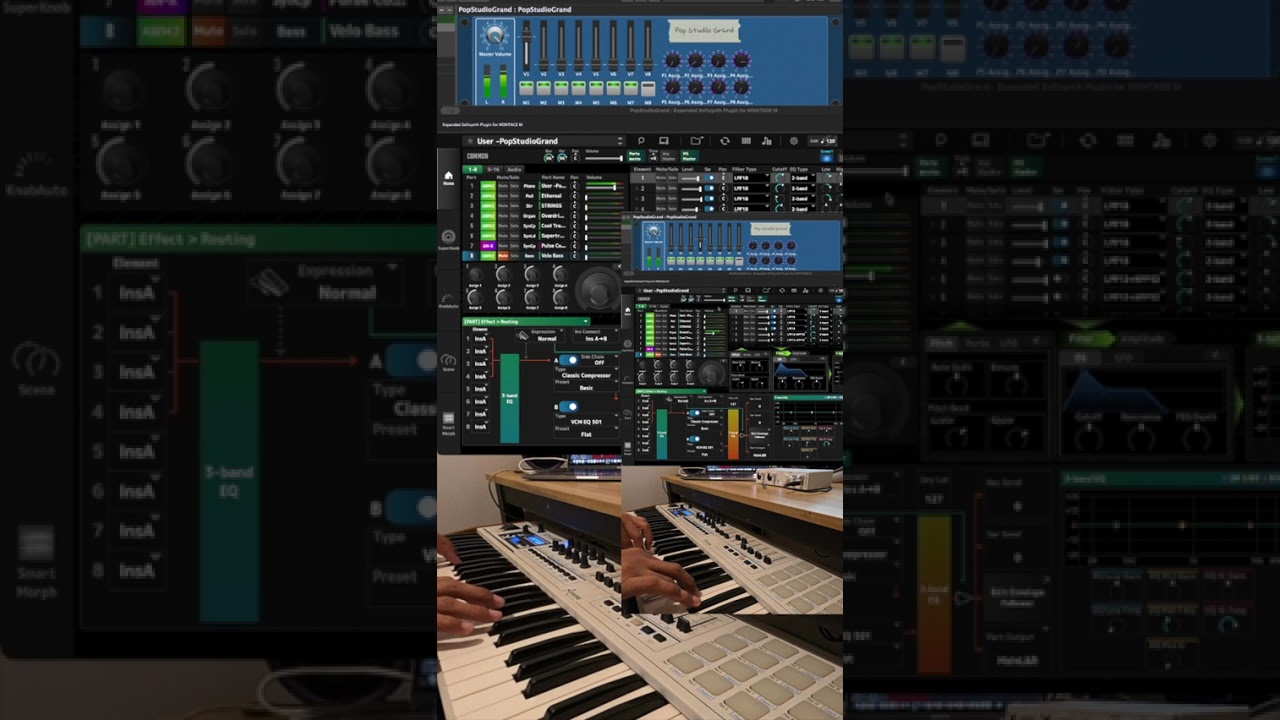
Task: Open Preset dropdown showing Basic
Action: click(x=586, y=385)
